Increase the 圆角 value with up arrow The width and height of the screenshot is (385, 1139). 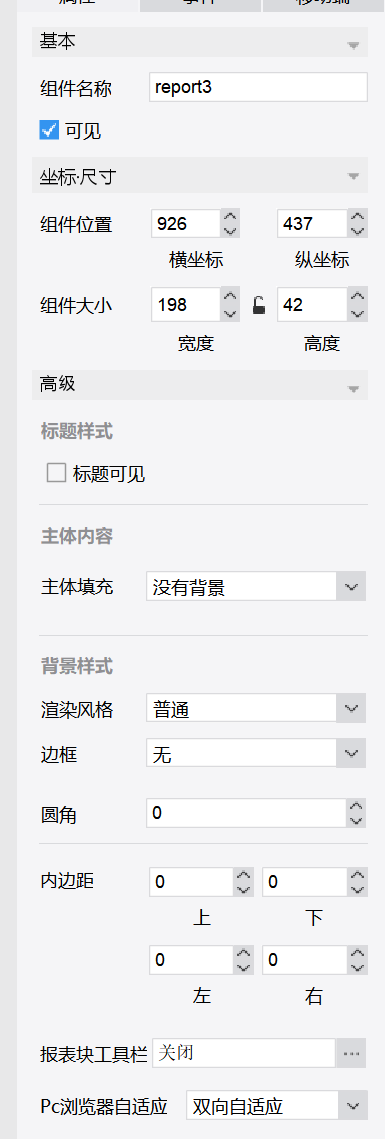(356, 806)
